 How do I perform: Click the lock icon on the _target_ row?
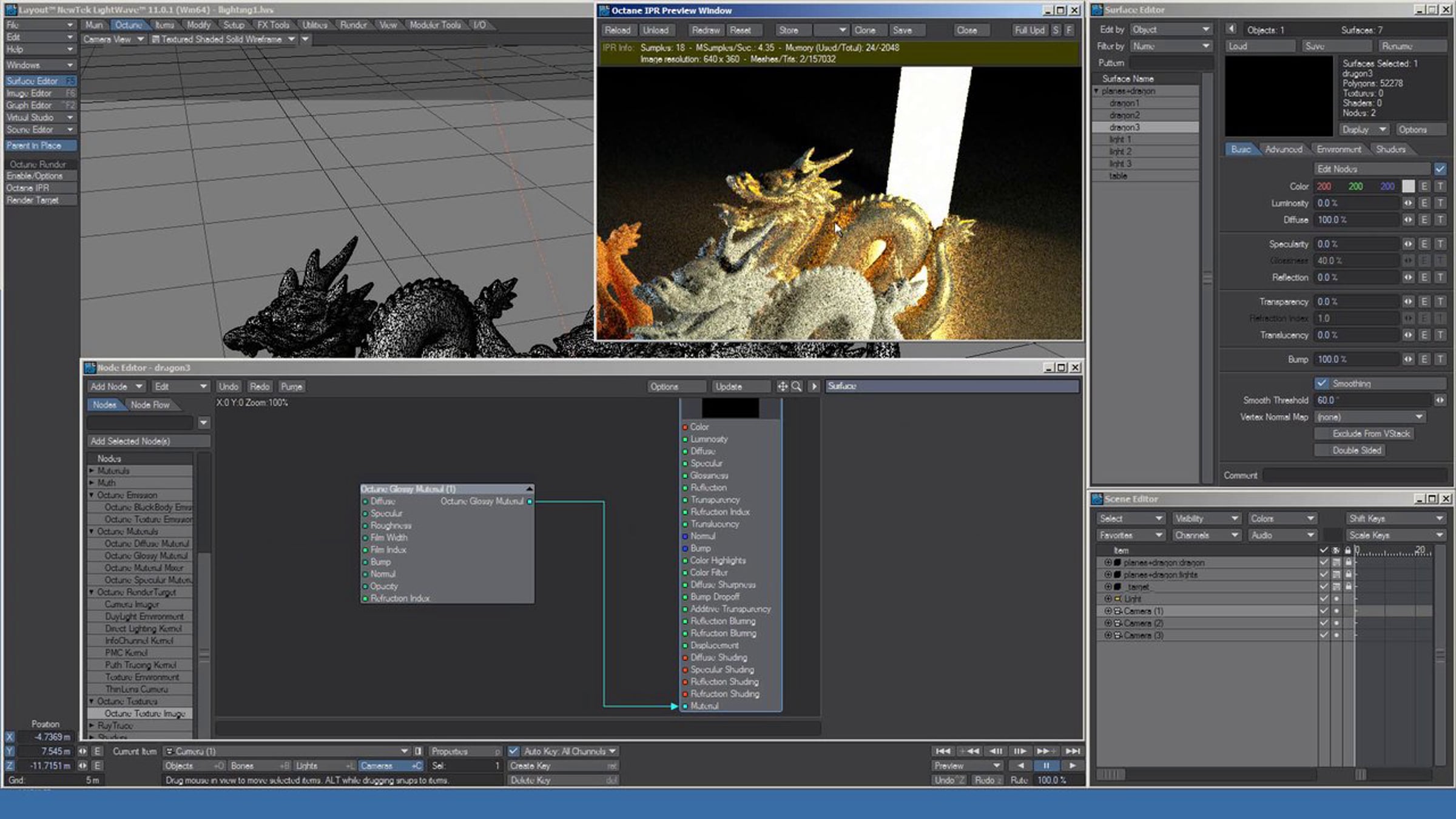(x=1348, y=587)
